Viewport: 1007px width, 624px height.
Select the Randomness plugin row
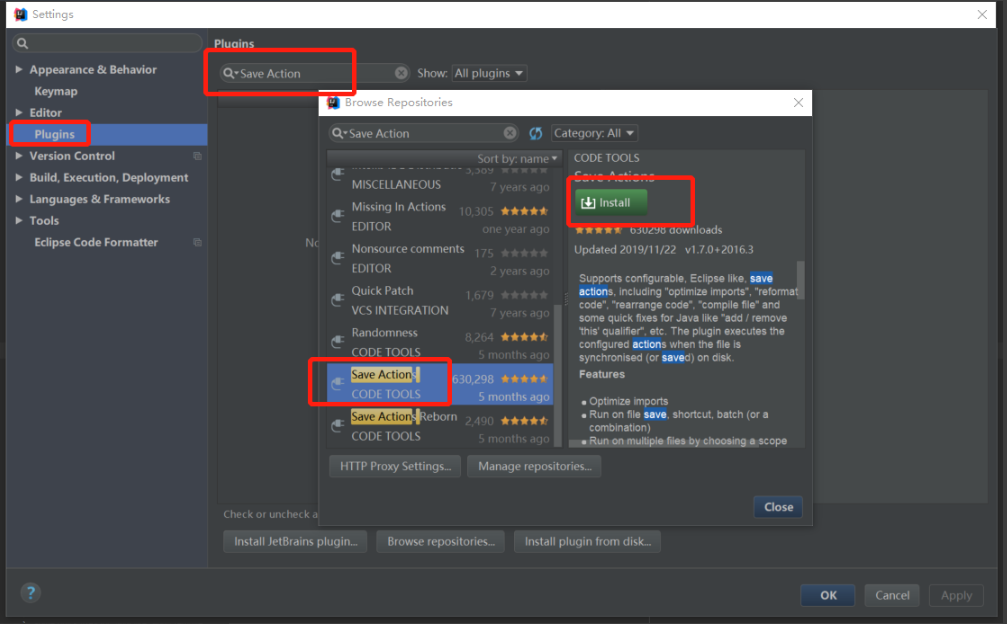click(x=440, y=342)
